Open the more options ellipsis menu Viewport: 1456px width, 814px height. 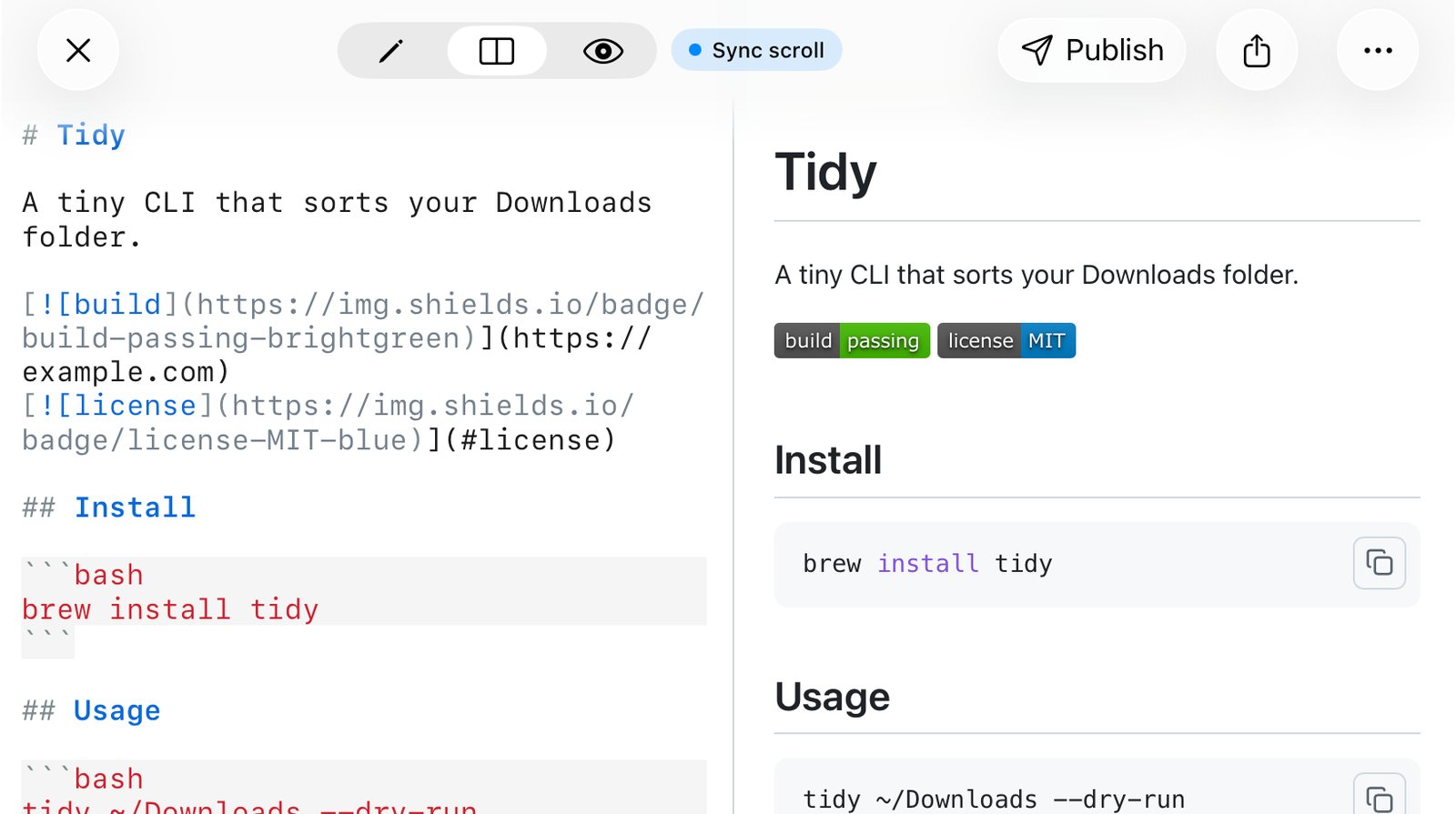[1378, 50]
